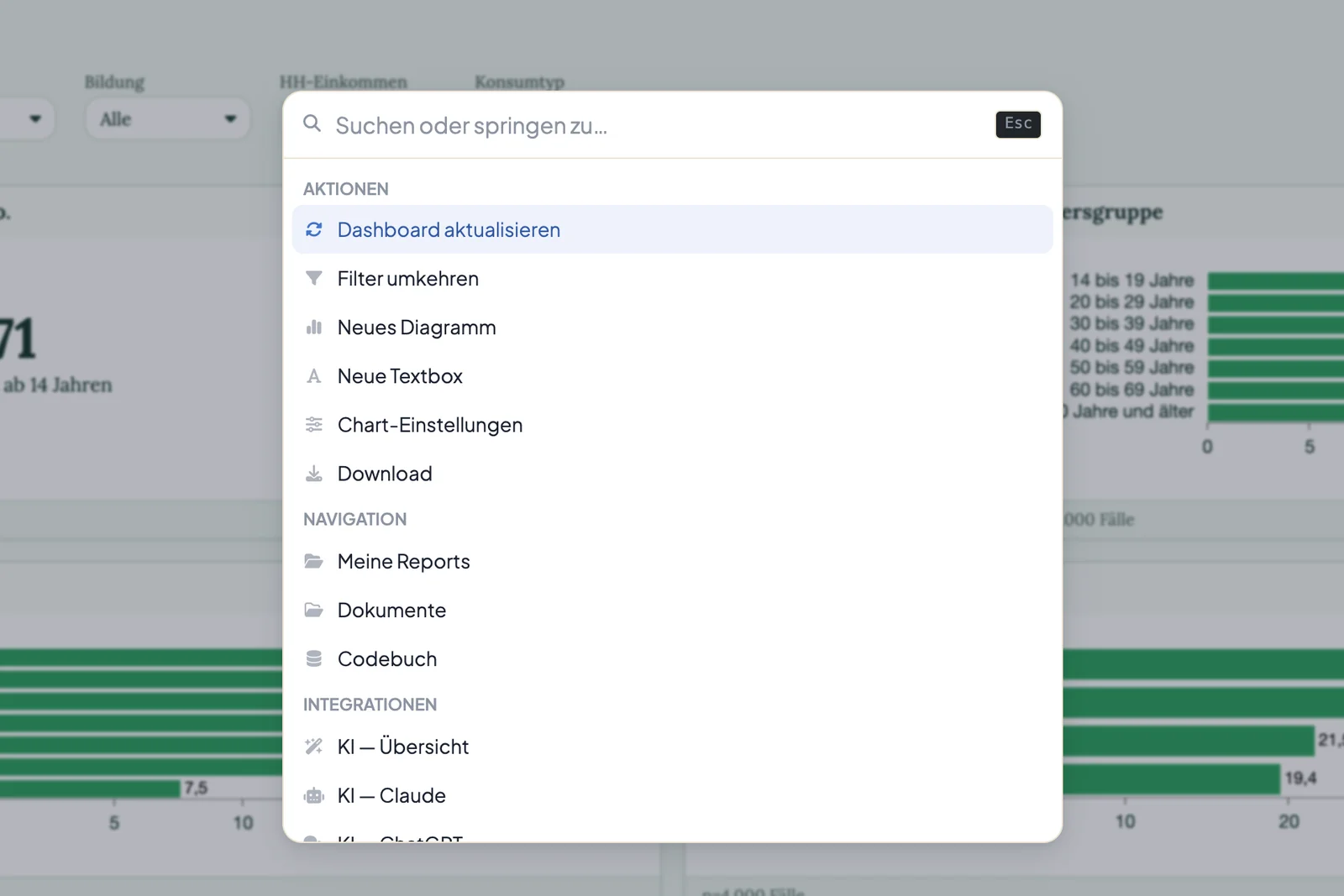Open the Codebuch entry

673,658
